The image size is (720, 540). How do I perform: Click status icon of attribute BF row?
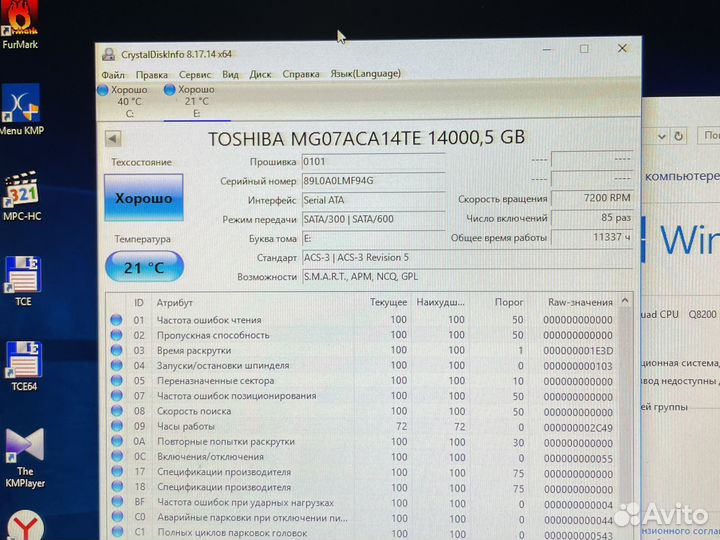click(118, 502)
